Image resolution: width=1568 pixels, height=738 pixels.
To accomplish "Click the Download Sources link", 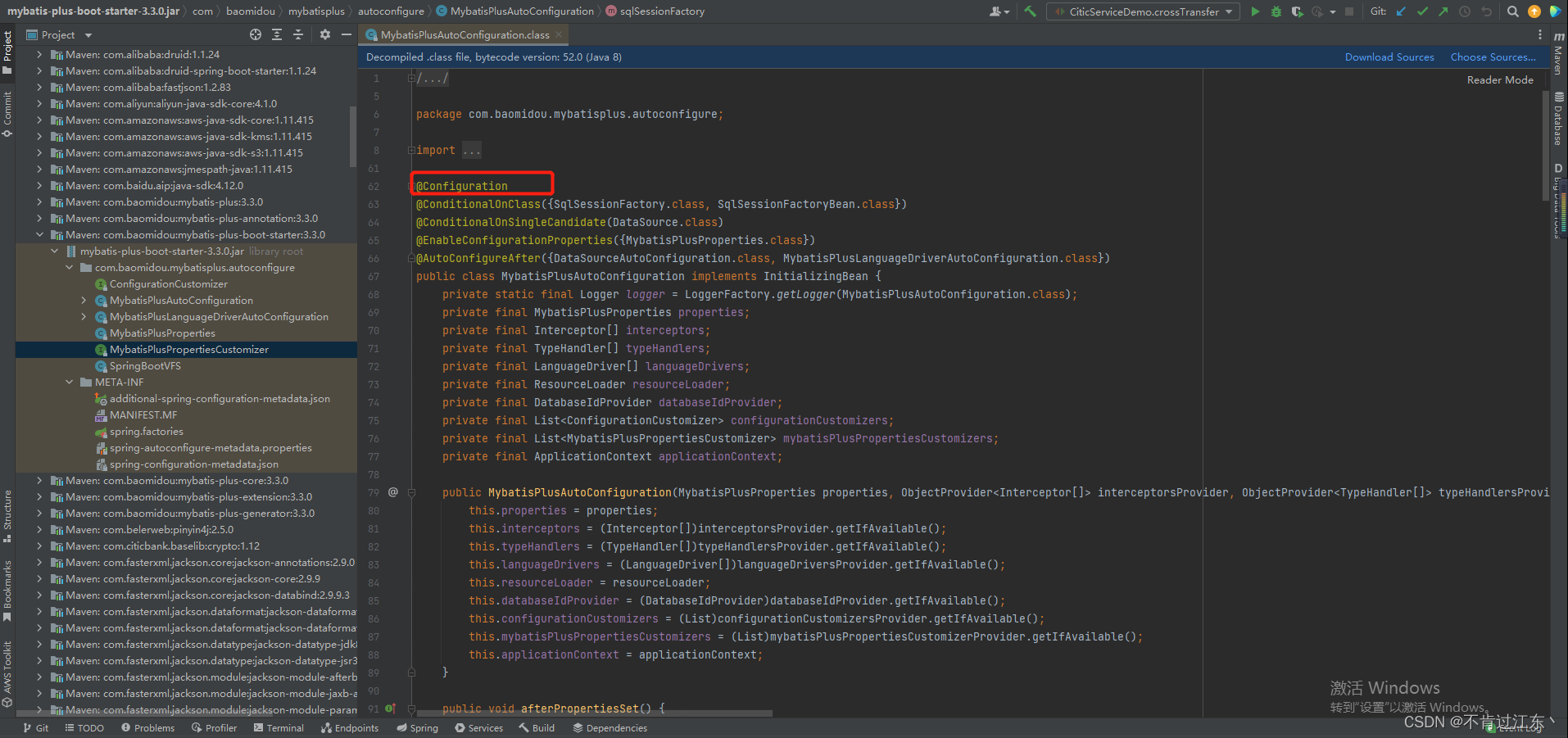I will tap(1389, 57).
